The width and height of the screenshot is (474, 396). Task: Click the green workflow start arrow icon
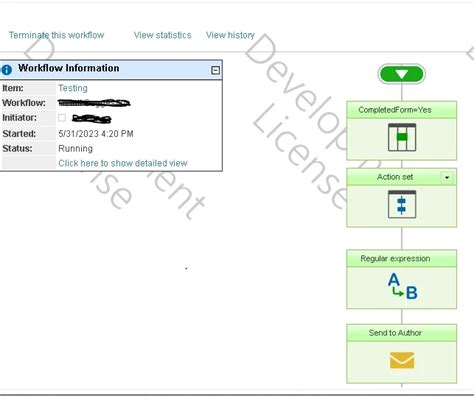coord(402,74)
